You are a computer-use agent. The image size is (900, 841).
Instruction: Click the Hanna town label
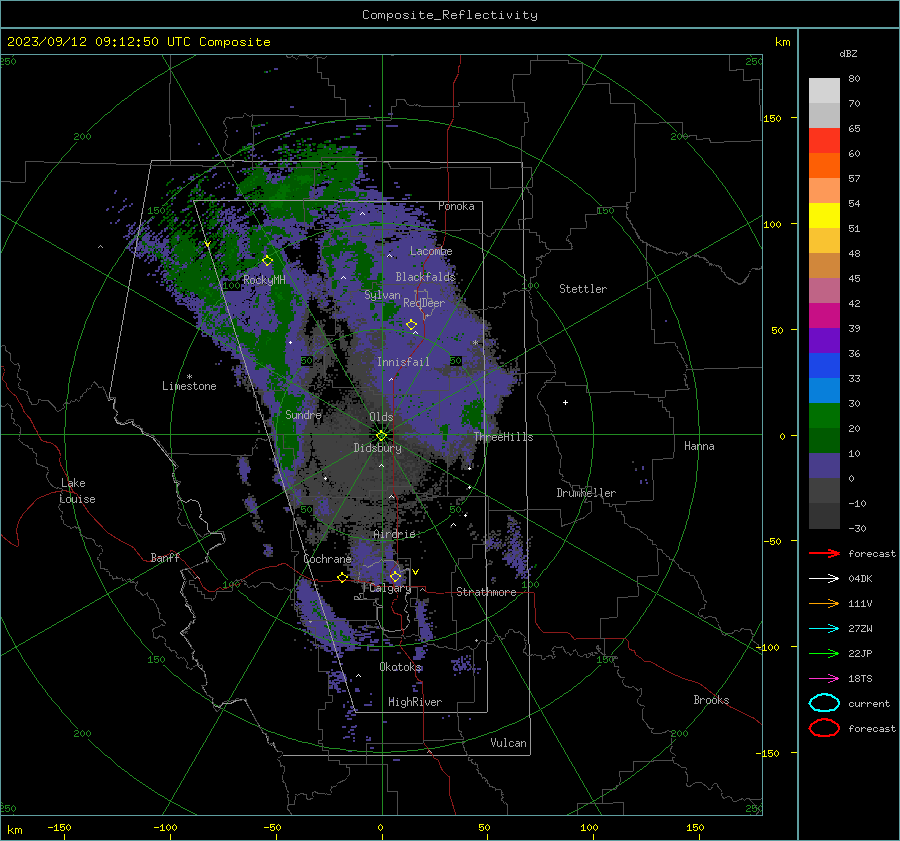point(699,446)
